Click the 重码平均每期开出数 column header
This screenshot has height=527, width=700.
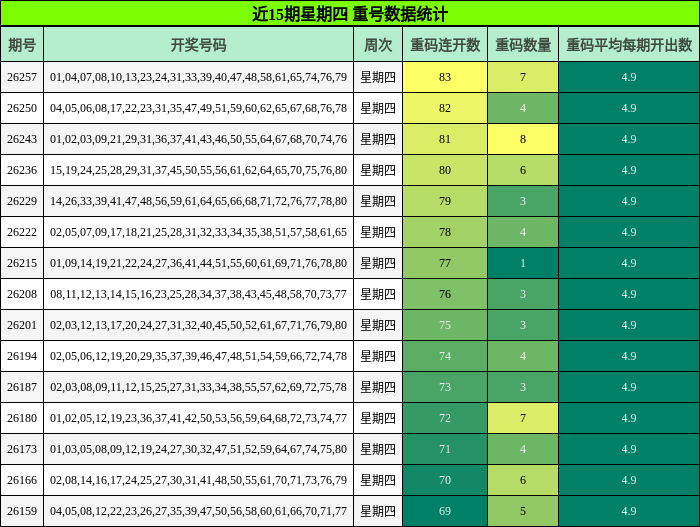[629, 45]
